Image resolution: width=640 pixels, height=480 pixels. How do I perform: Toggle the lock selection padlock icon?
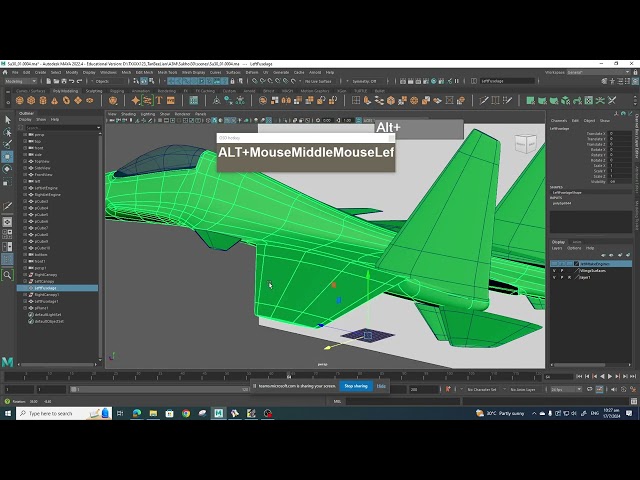pyautogui.click(x=233, y=81)
